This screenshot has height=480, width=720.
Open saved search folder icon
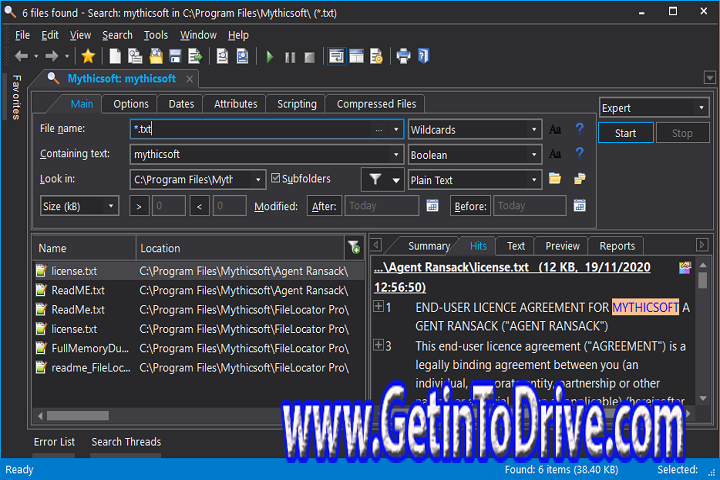156,56
